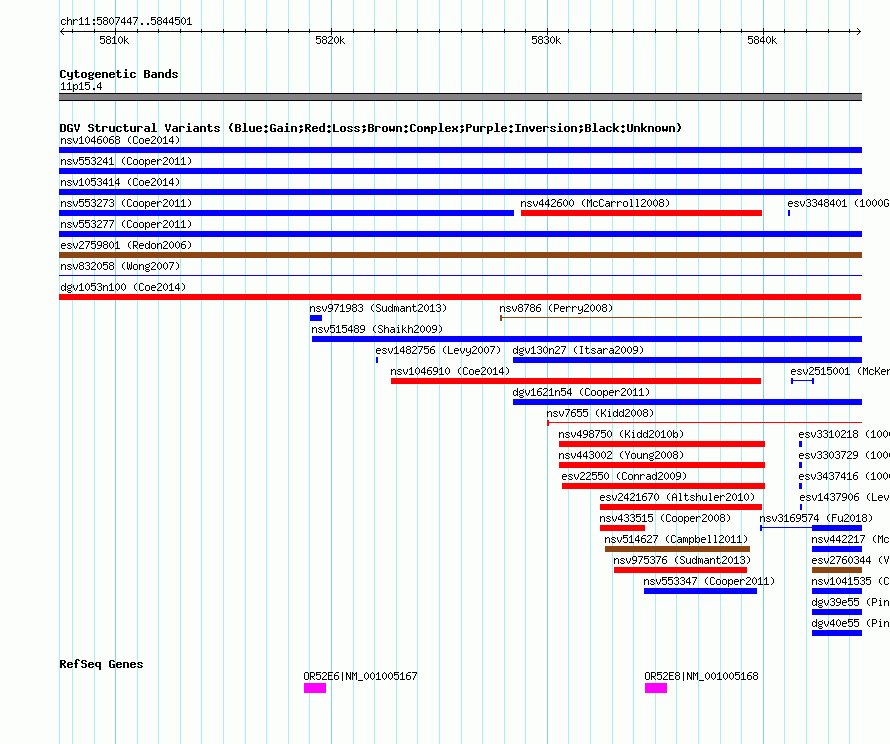
Task: Open esv2421670 (Altshuler2010) red bar
Action: [681, 507]
